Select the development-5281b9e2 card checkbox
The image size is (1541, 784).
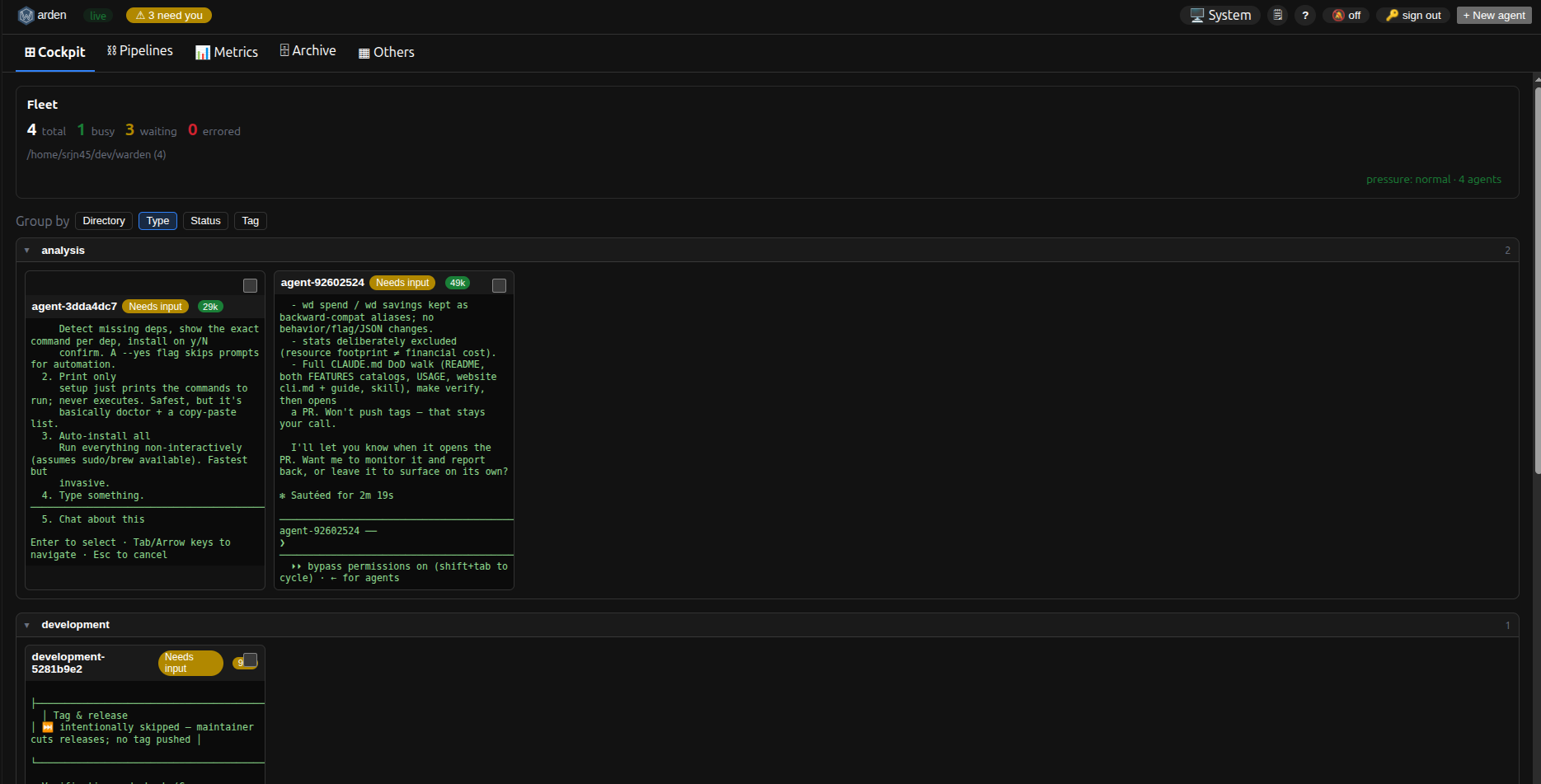pyautogui.click(x=250, y=660)
